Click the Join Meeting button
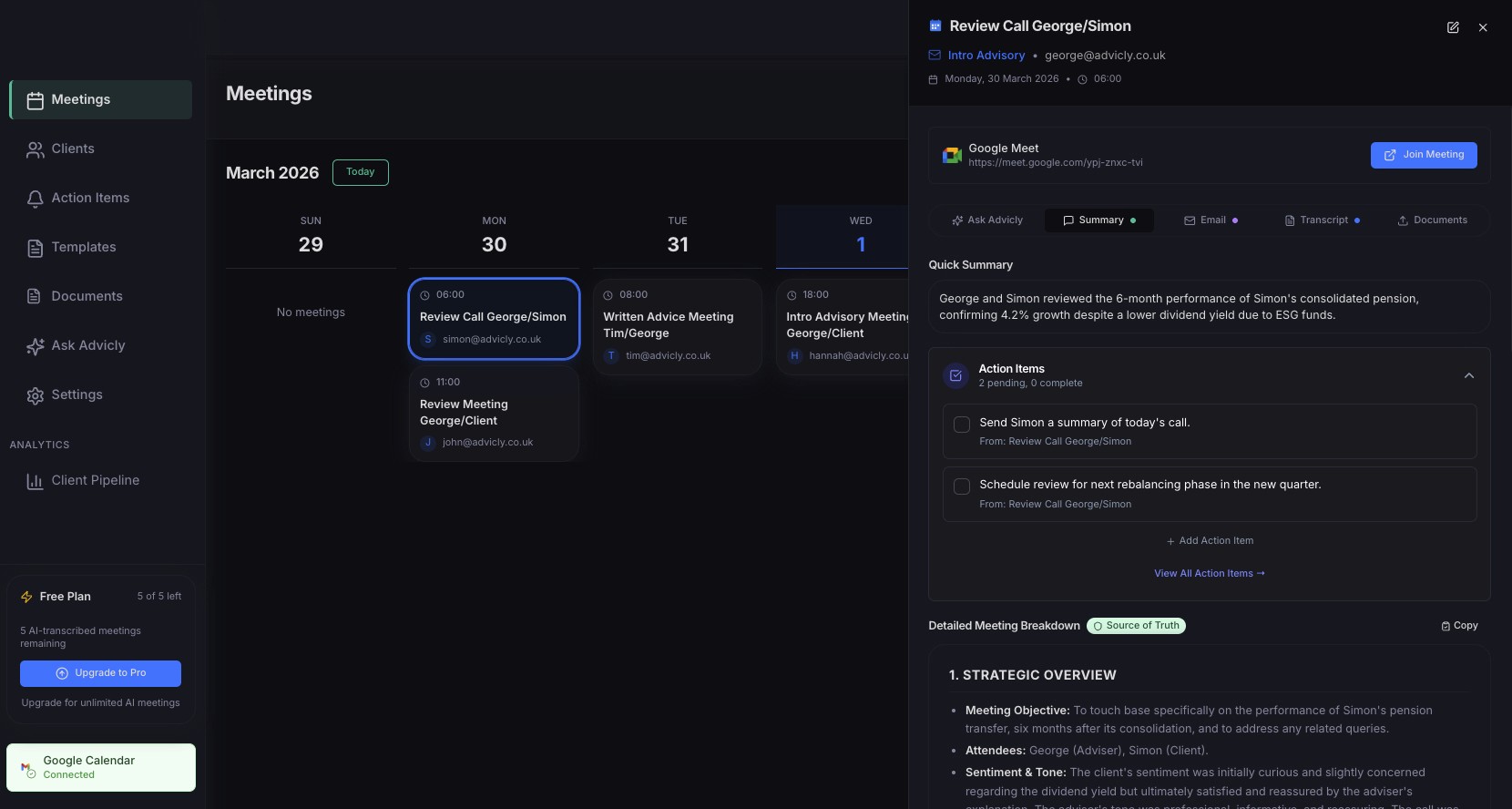 [1424, 155]
